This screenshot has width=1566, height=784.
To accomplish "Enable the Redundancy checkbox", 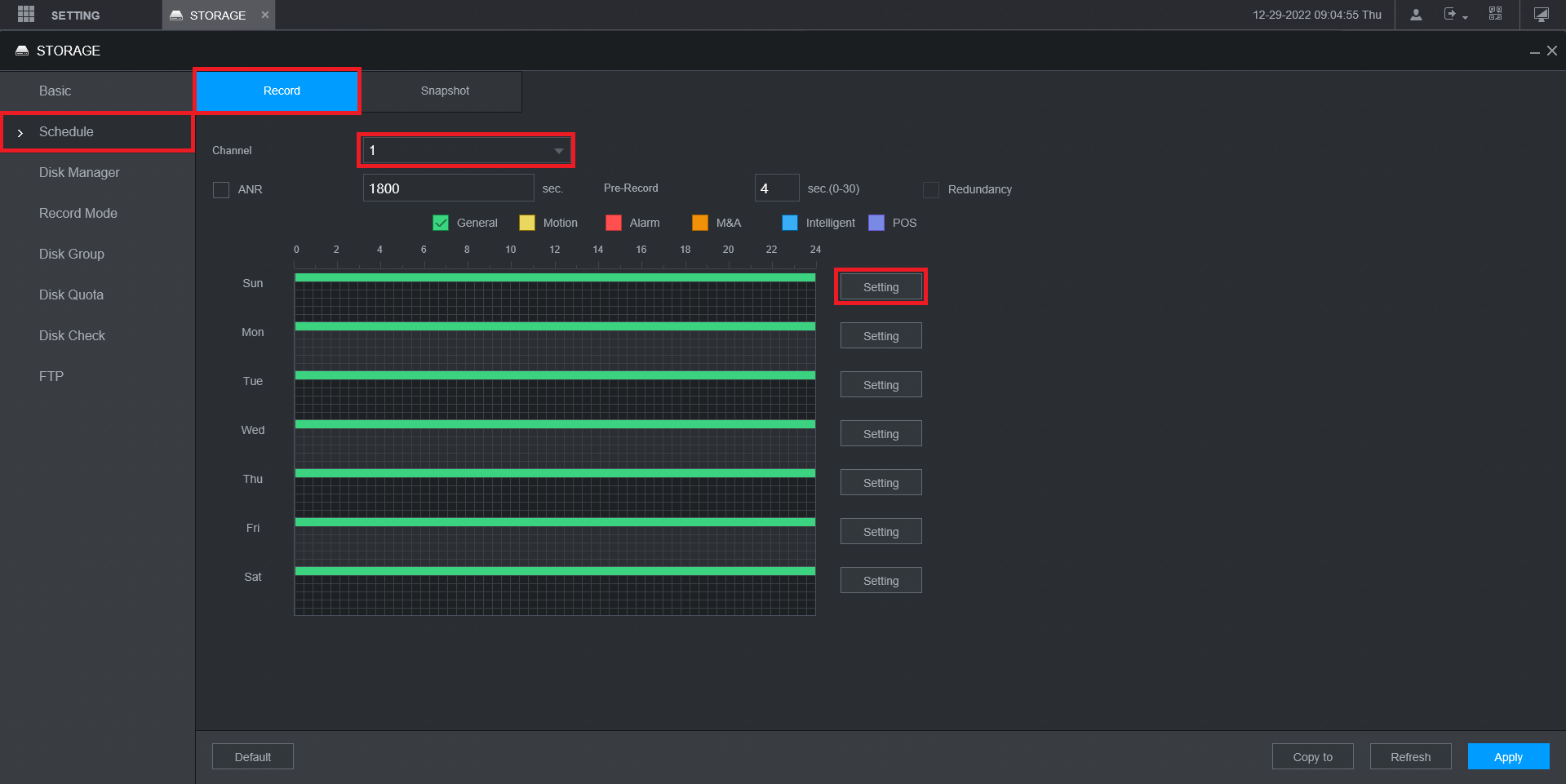I will click(931, 189).
